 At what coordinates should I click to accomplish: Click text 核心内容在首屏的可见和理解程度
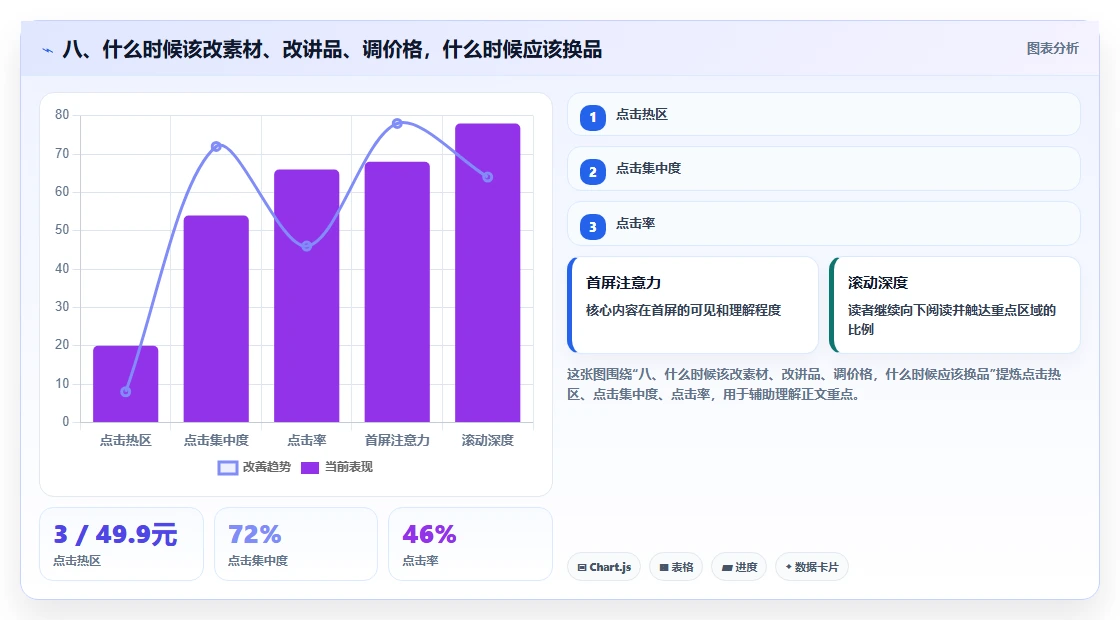click(x=684, y=310)
